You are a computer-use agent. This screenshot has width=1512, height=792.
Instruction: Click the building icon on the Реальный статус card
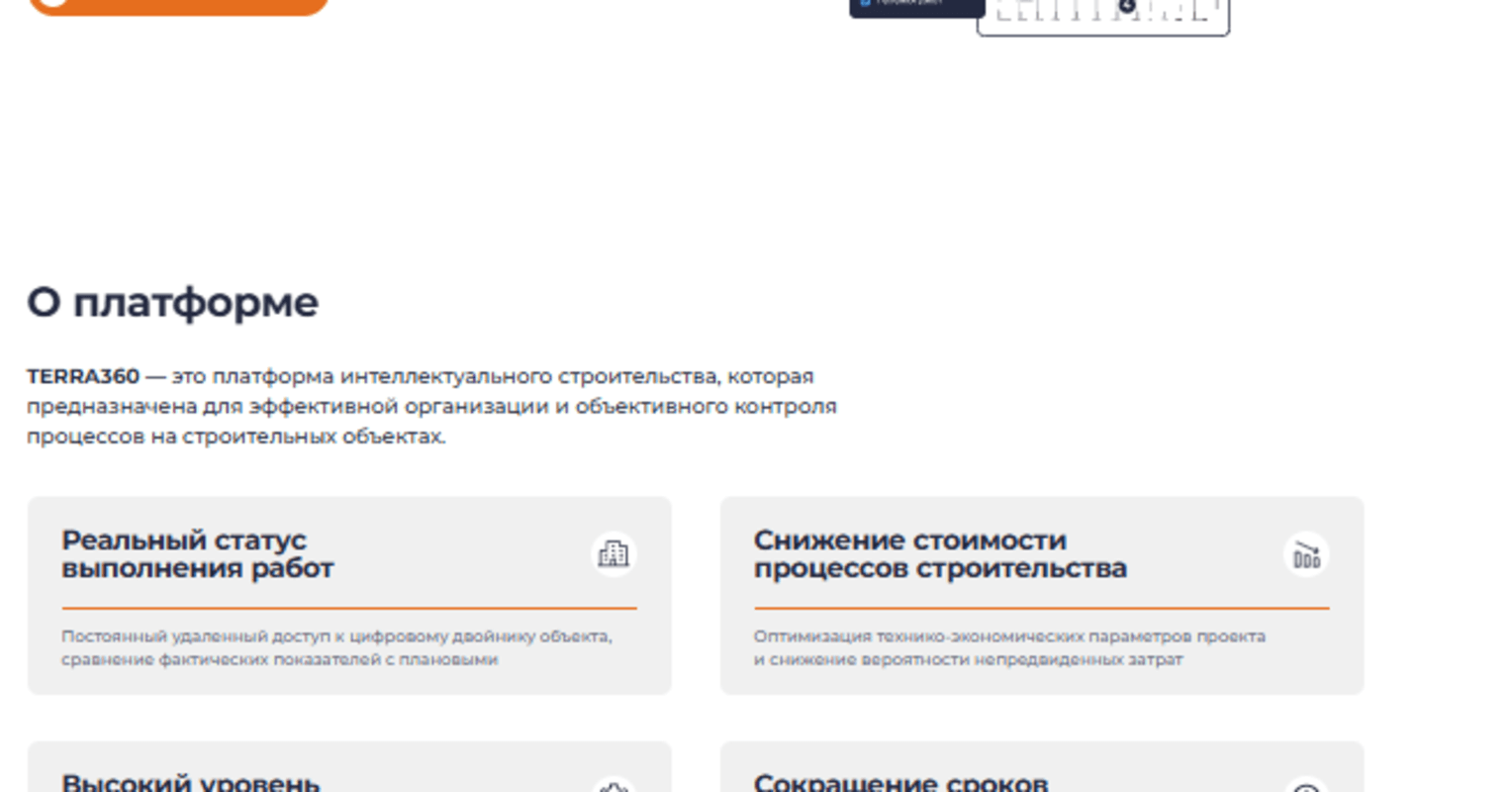pyautogui.click(x=614, y=553)
